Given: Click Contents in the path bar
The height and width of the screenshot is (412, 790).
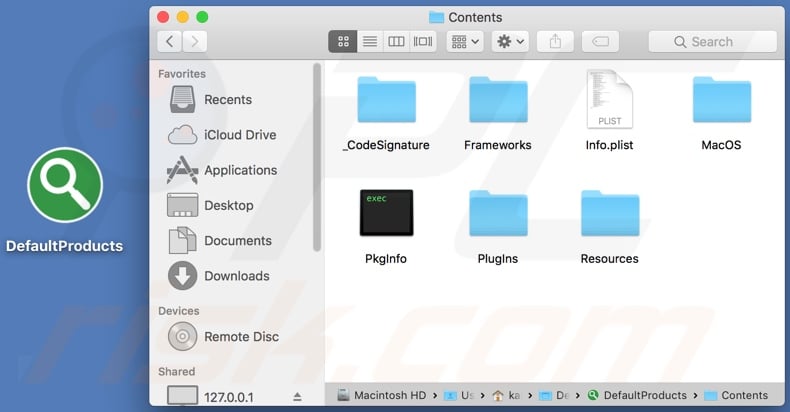Looking at the screenshot, I should coord(736,395).
